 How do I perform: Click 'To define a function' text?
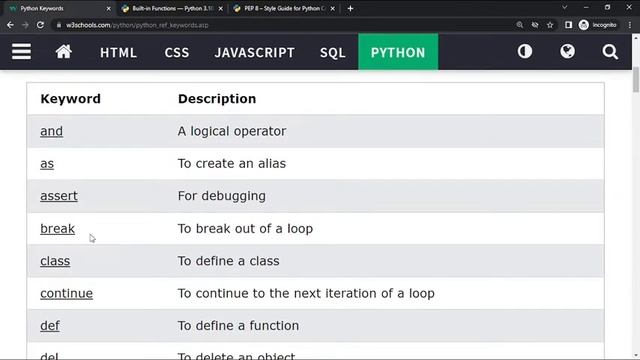click(238, 326)
